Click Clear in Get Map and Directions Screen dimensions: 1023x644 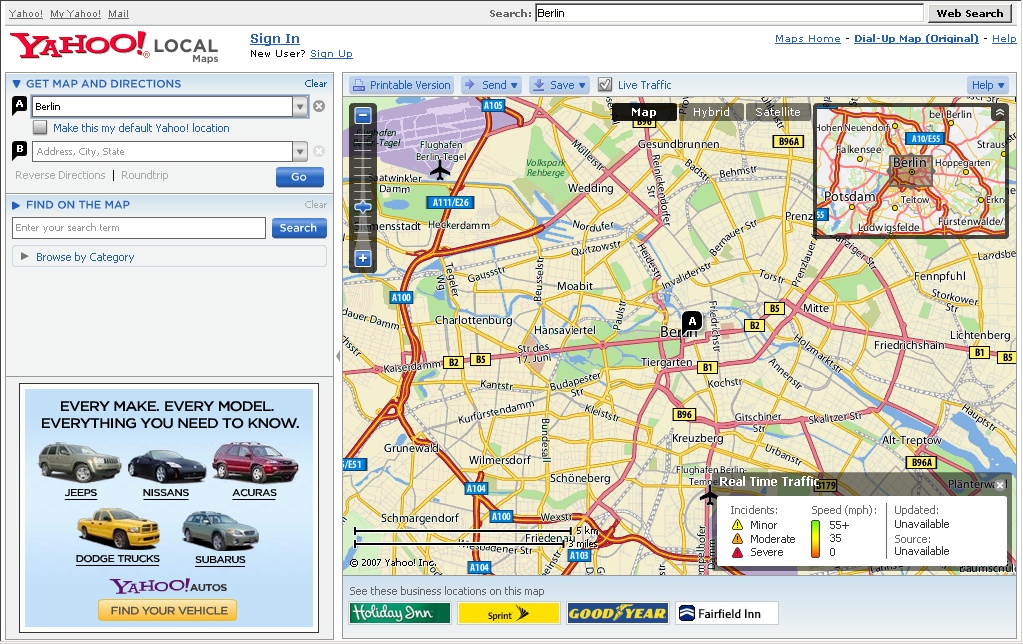(316, 84)
